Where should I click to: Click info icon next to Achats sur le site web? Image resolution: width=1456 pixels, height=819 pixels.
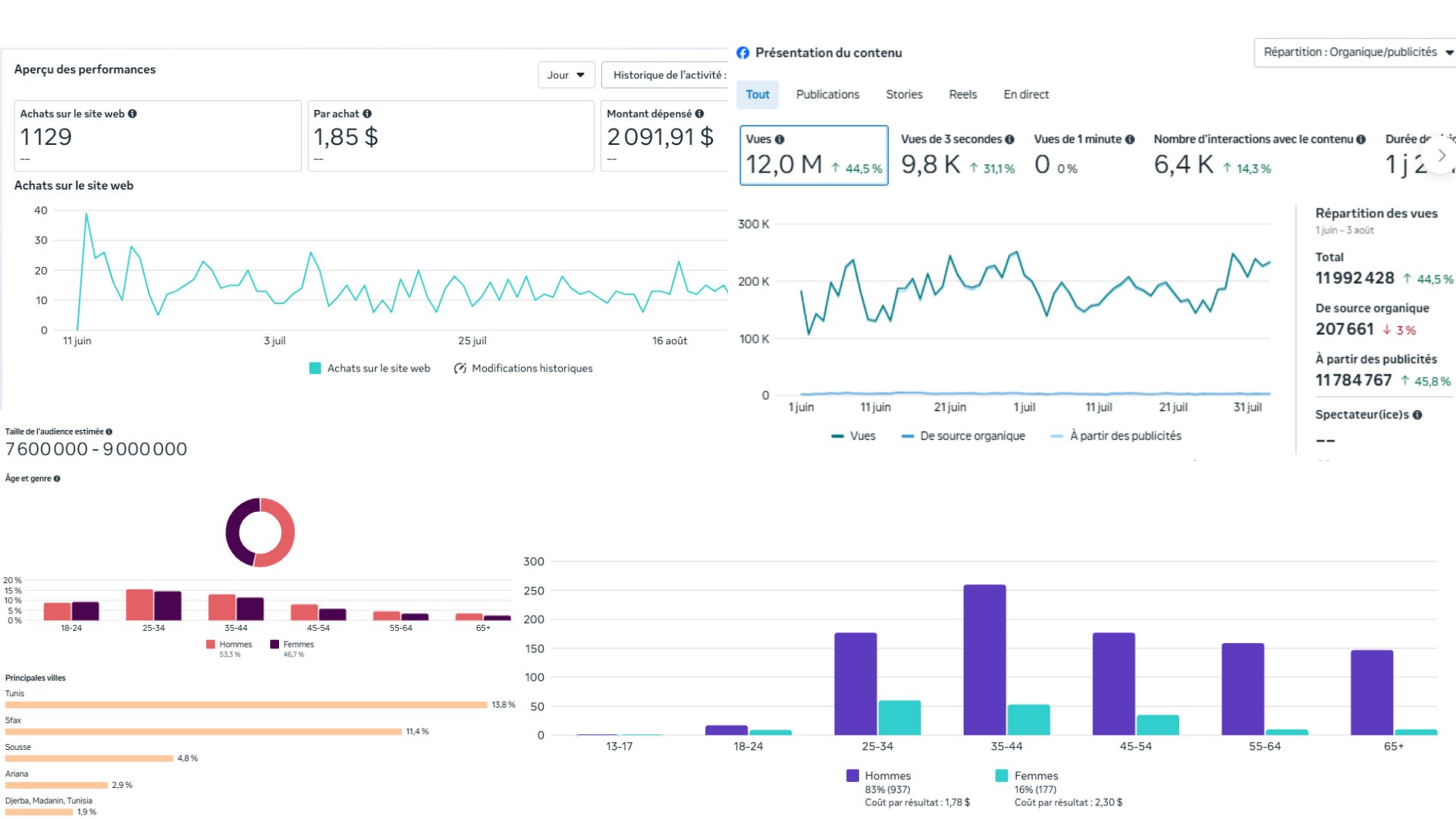point(133,114)
